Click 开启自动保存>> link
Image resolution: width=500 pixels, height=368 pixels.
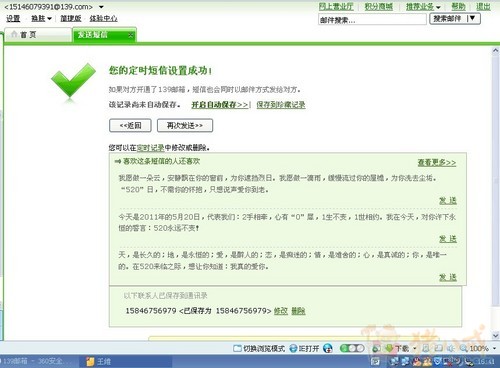(220, 105)
